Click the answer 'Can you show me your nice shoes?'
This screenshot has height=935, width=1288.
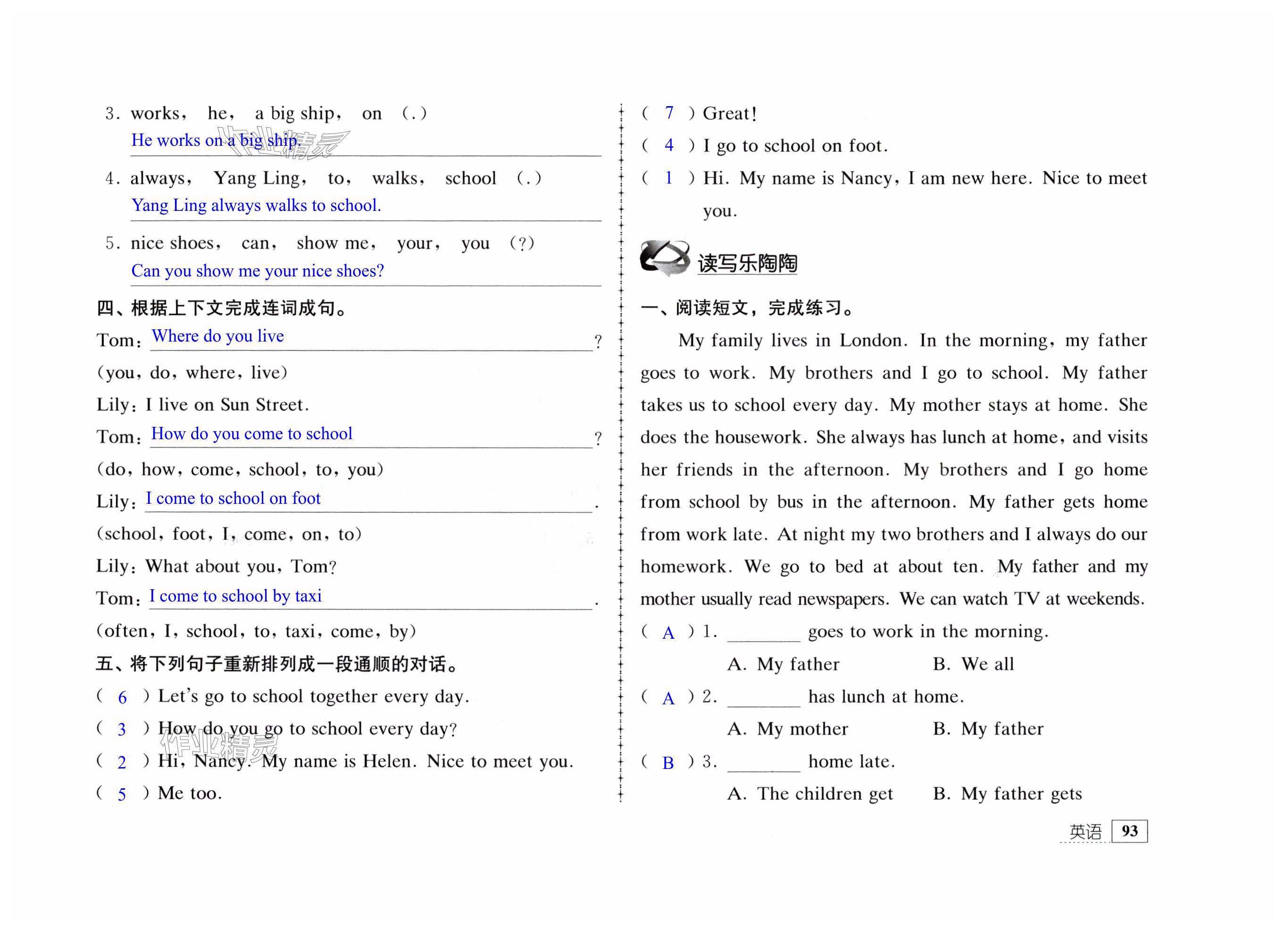(x=257, y=271)
